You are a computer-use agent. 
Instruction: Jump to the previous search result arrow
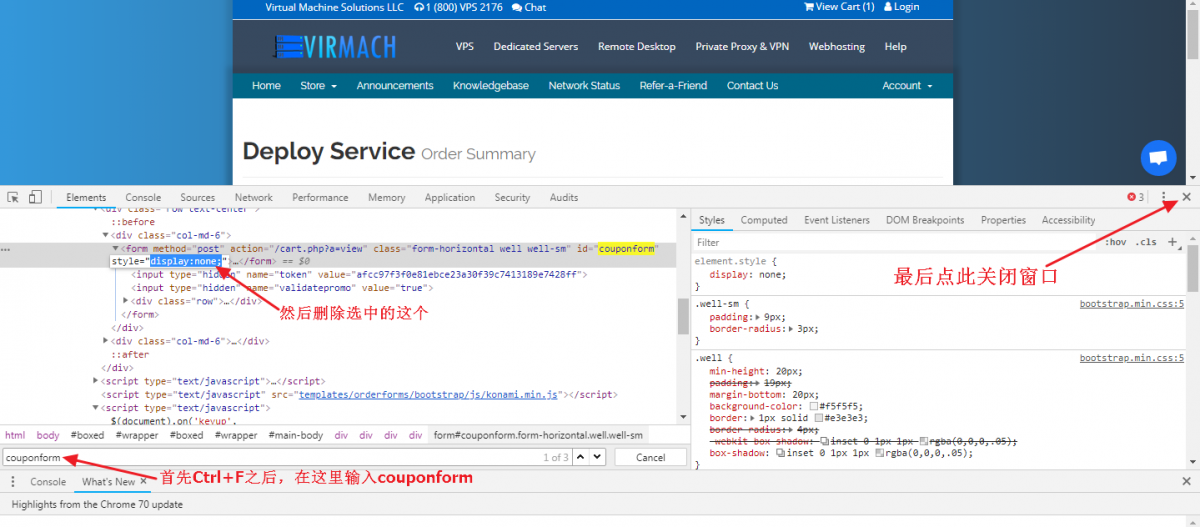coord(582,457)
